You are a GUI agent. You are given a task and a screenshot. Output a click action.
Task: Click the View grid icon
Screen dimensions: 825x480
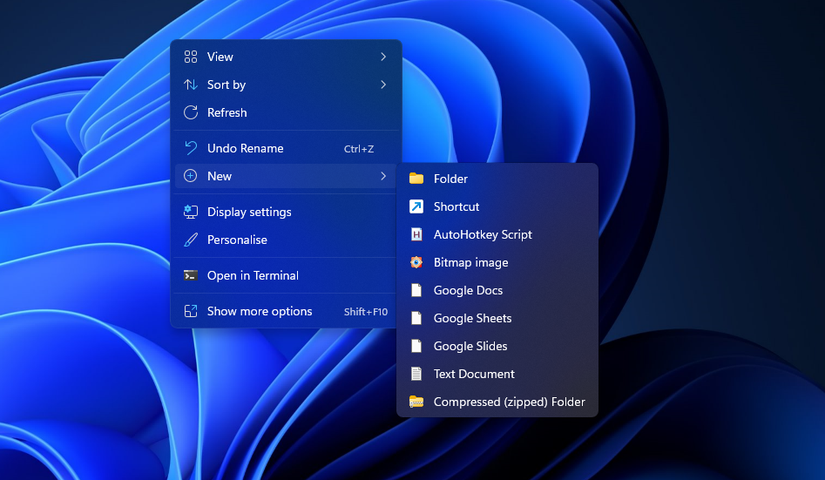(190, 57)
